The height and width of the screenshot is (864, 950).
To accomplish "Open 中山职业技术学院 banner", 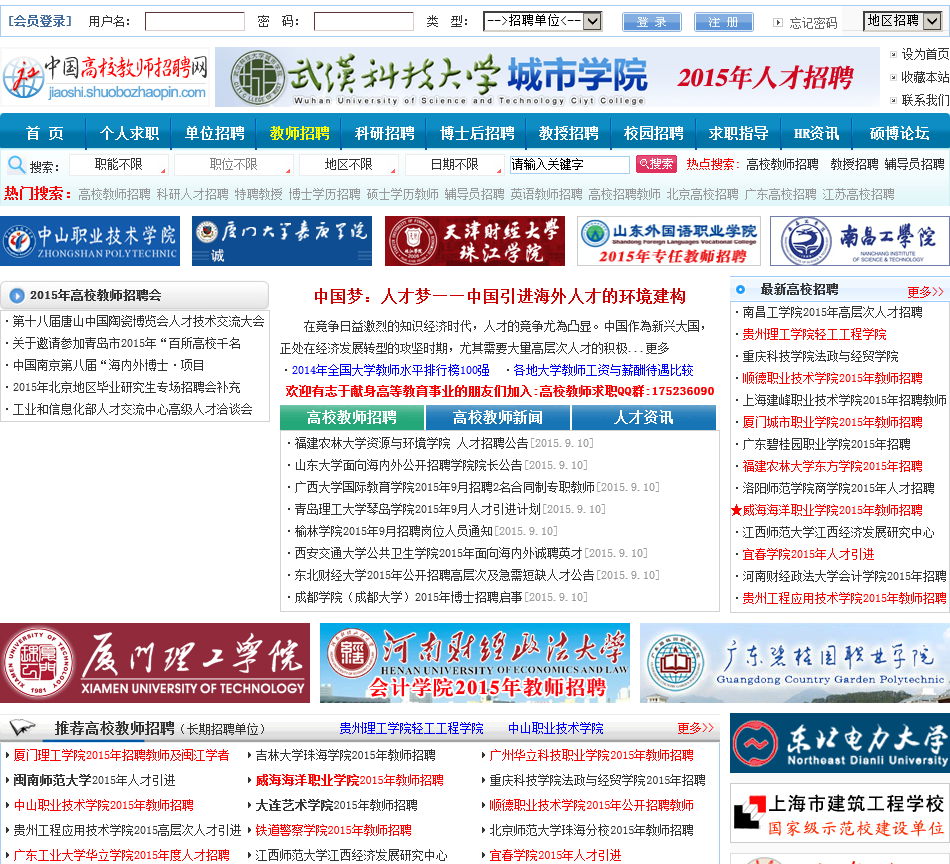I will pos(90,241).
